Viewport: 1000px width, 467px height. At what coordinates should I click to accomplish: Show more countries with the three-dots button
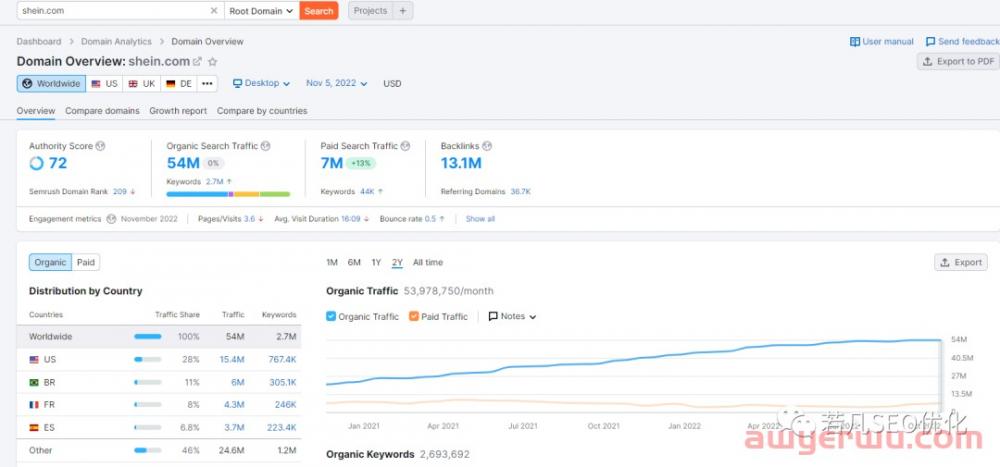(x=207, y=84)
